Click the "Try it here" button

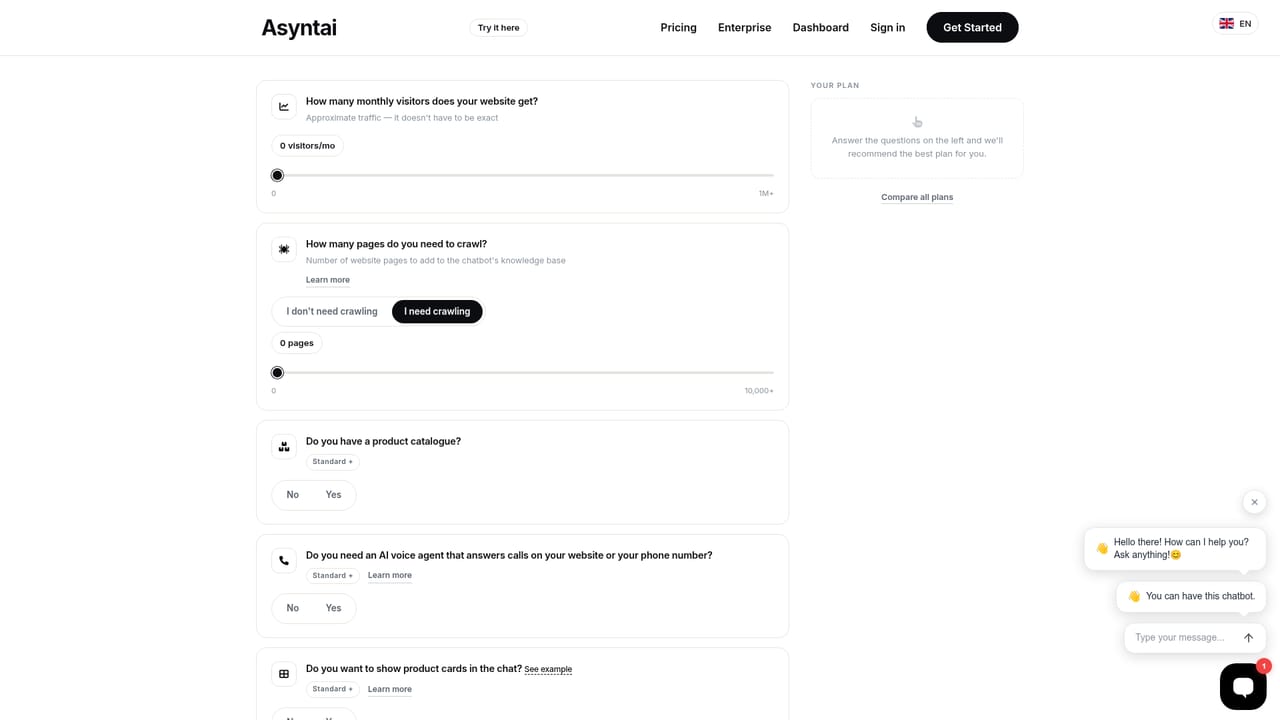[x=498, y=28]
